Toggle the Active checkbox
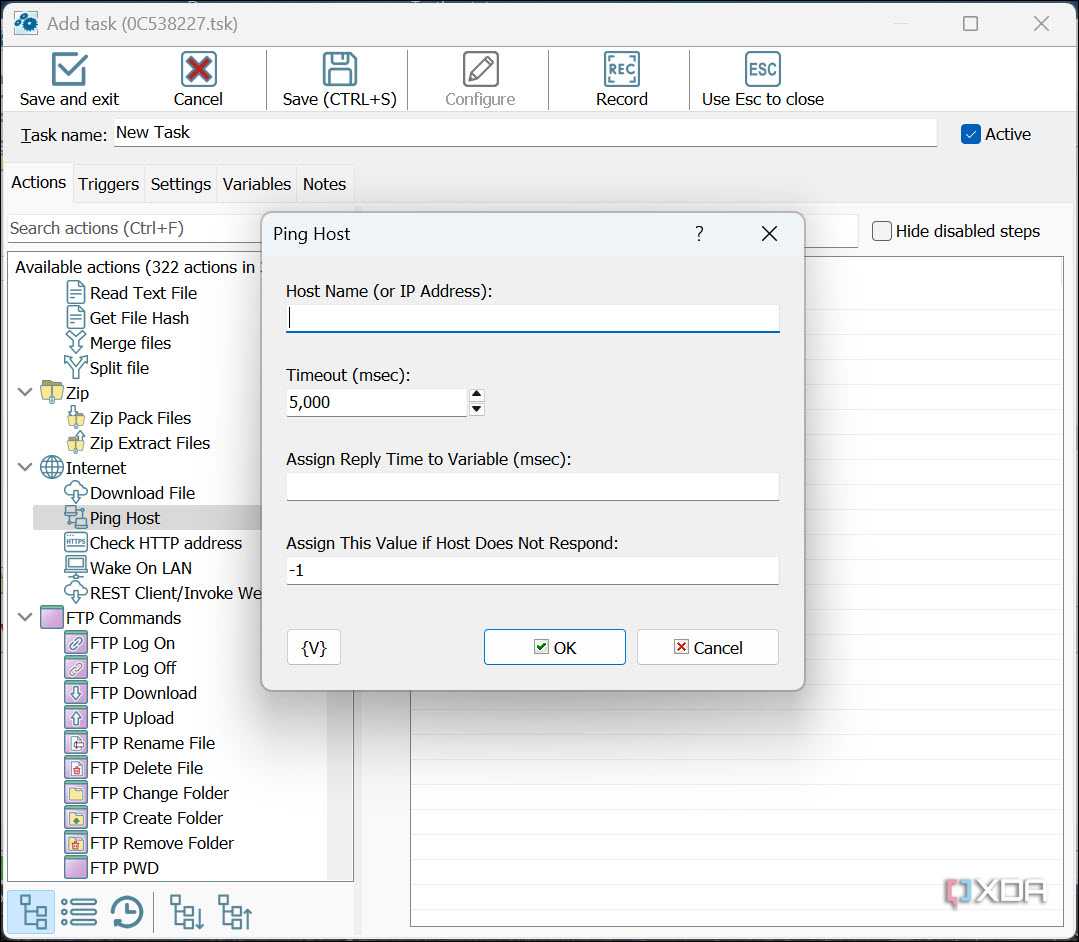 (x=970, y=134)
